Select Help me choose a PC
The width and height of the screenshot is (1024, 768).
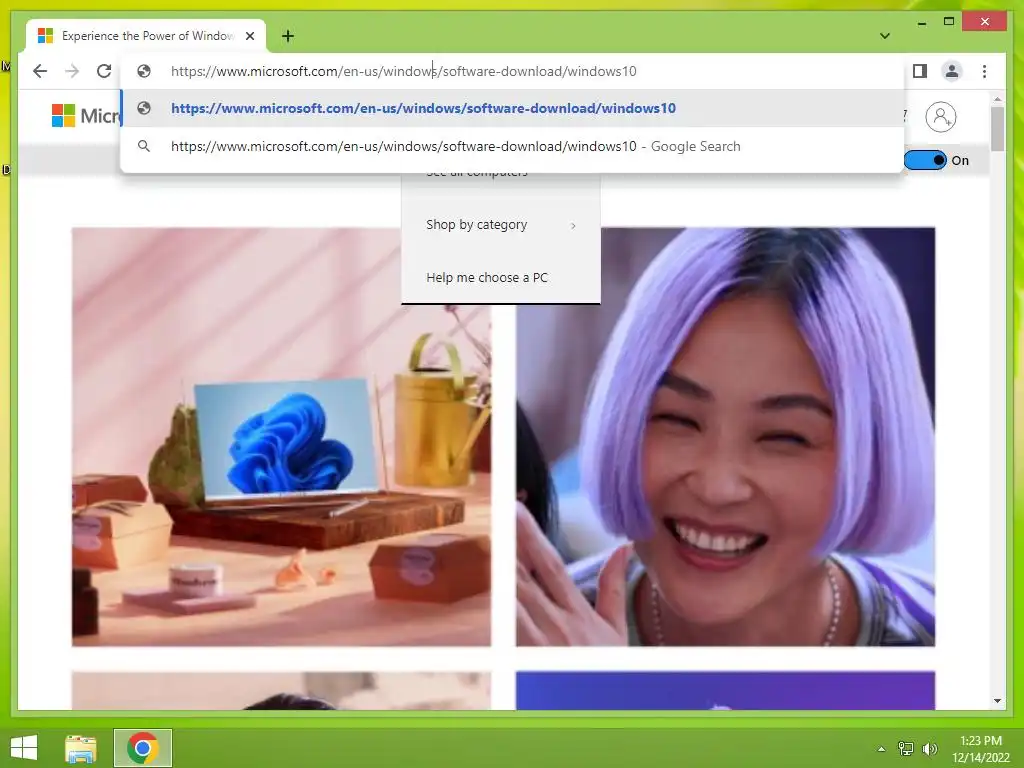tap(487, 278)
